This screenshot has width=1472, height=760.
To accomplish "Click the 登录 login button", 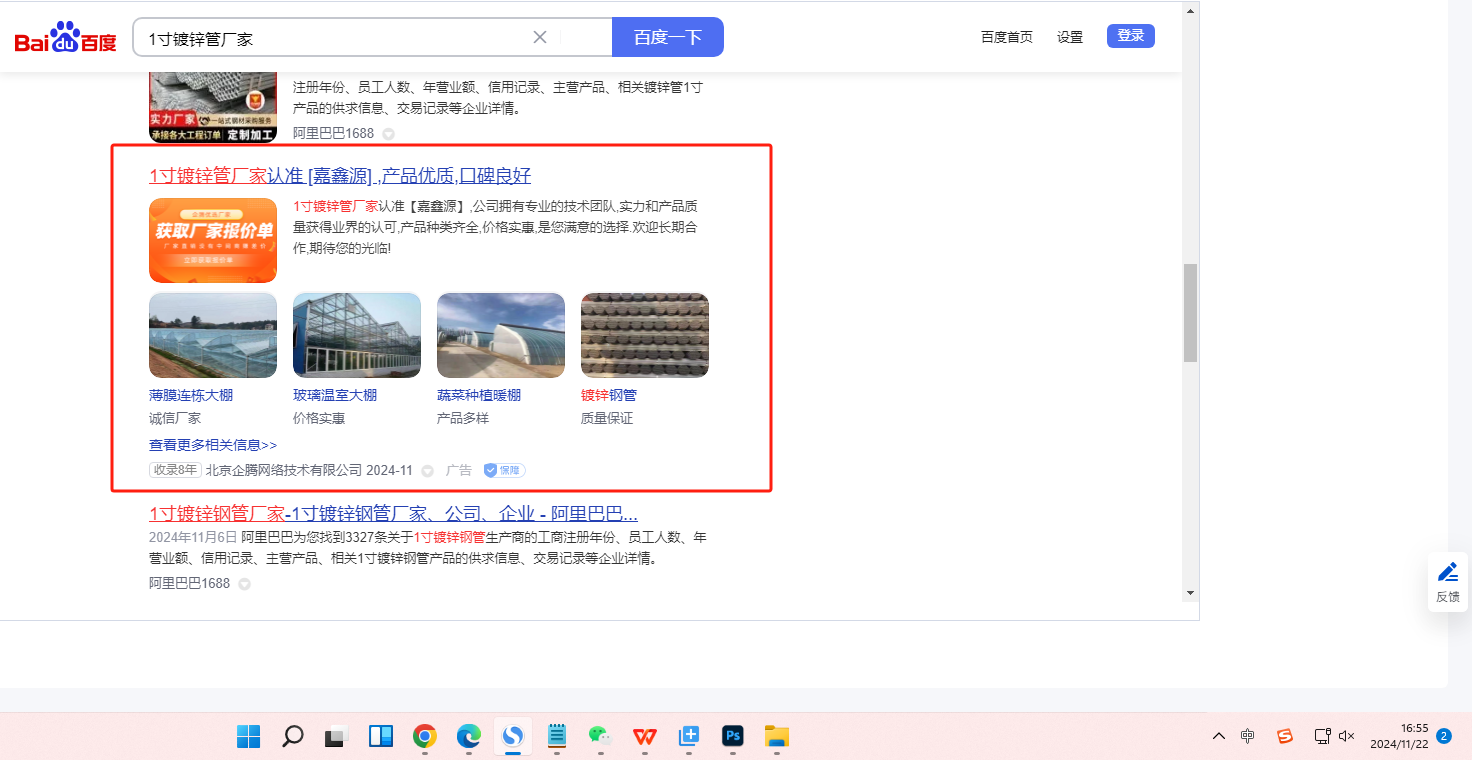I will pos(1130,36).
